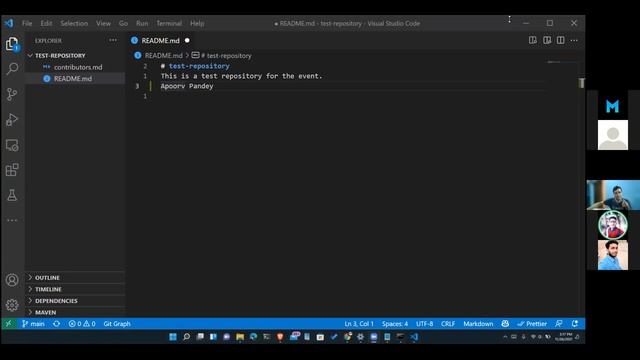640x360 pixels.
Task: Show additional activity bar views ellipsis
Action: [x=12, y=220]
